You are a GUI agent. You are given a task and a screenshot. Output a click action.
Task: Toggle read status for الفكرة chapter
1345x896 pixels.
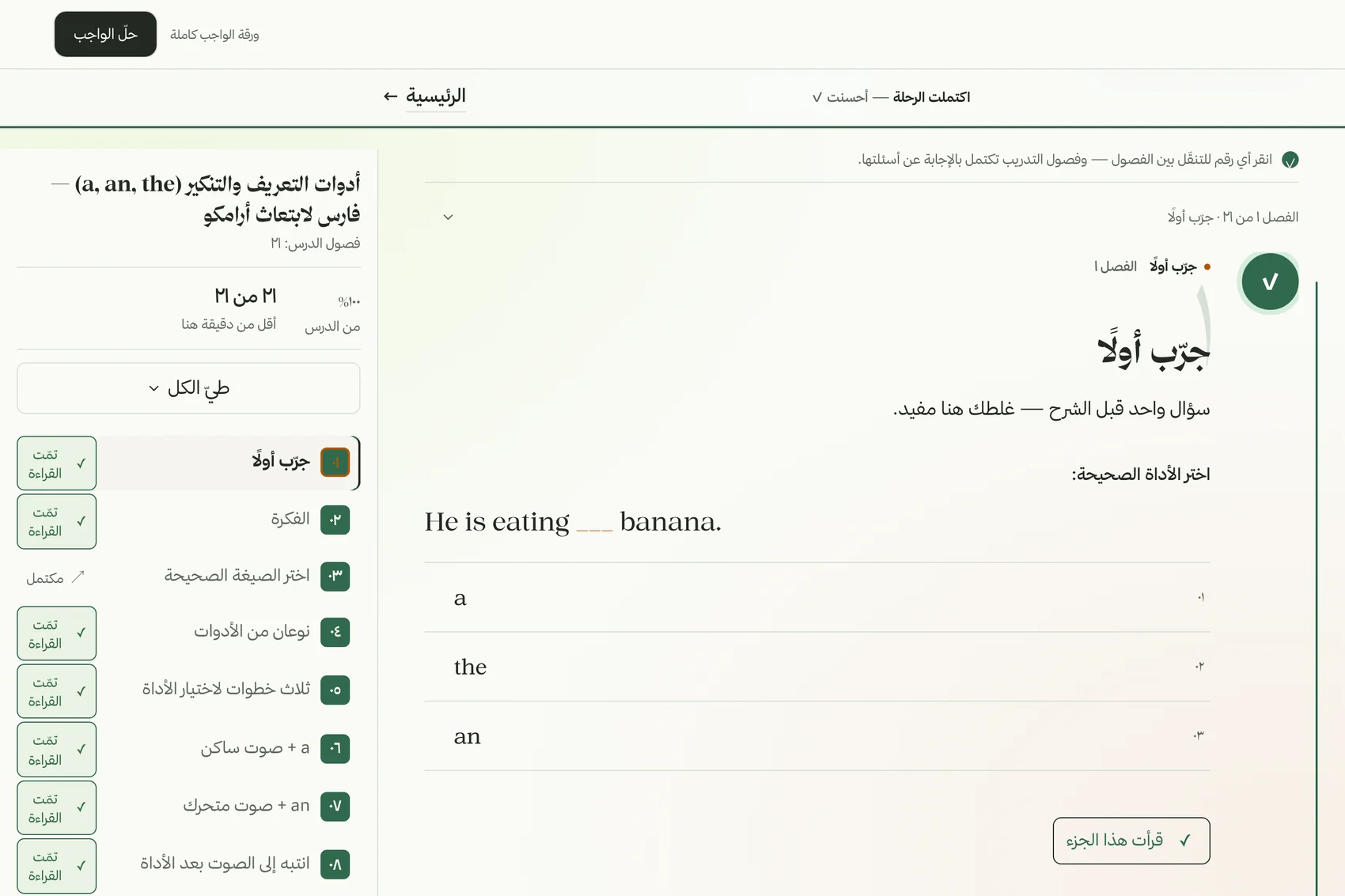coord(57,521)
